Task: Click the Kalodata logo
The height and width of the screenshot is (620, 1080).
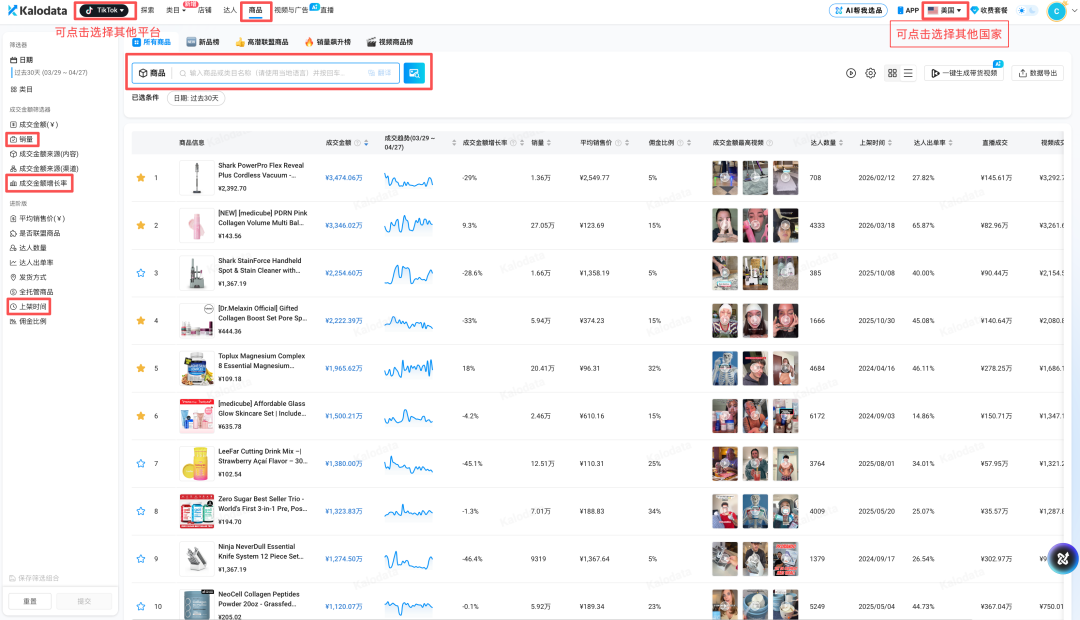Action: pyautogui.click(x=37, y=10)
